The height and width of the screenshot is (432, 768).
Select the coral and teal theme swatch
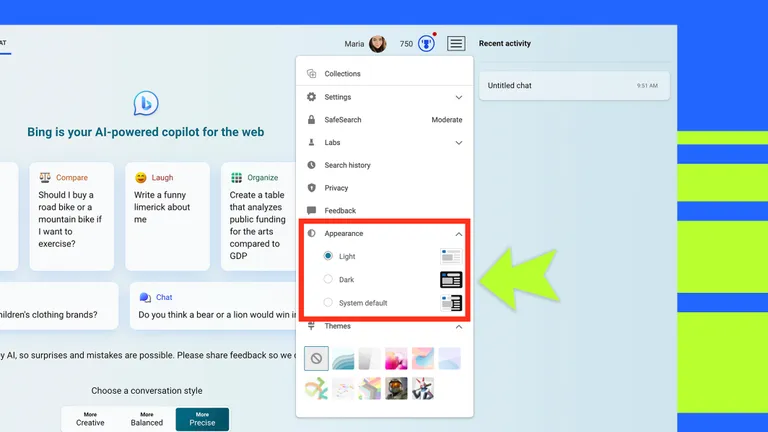coord(423,359)
